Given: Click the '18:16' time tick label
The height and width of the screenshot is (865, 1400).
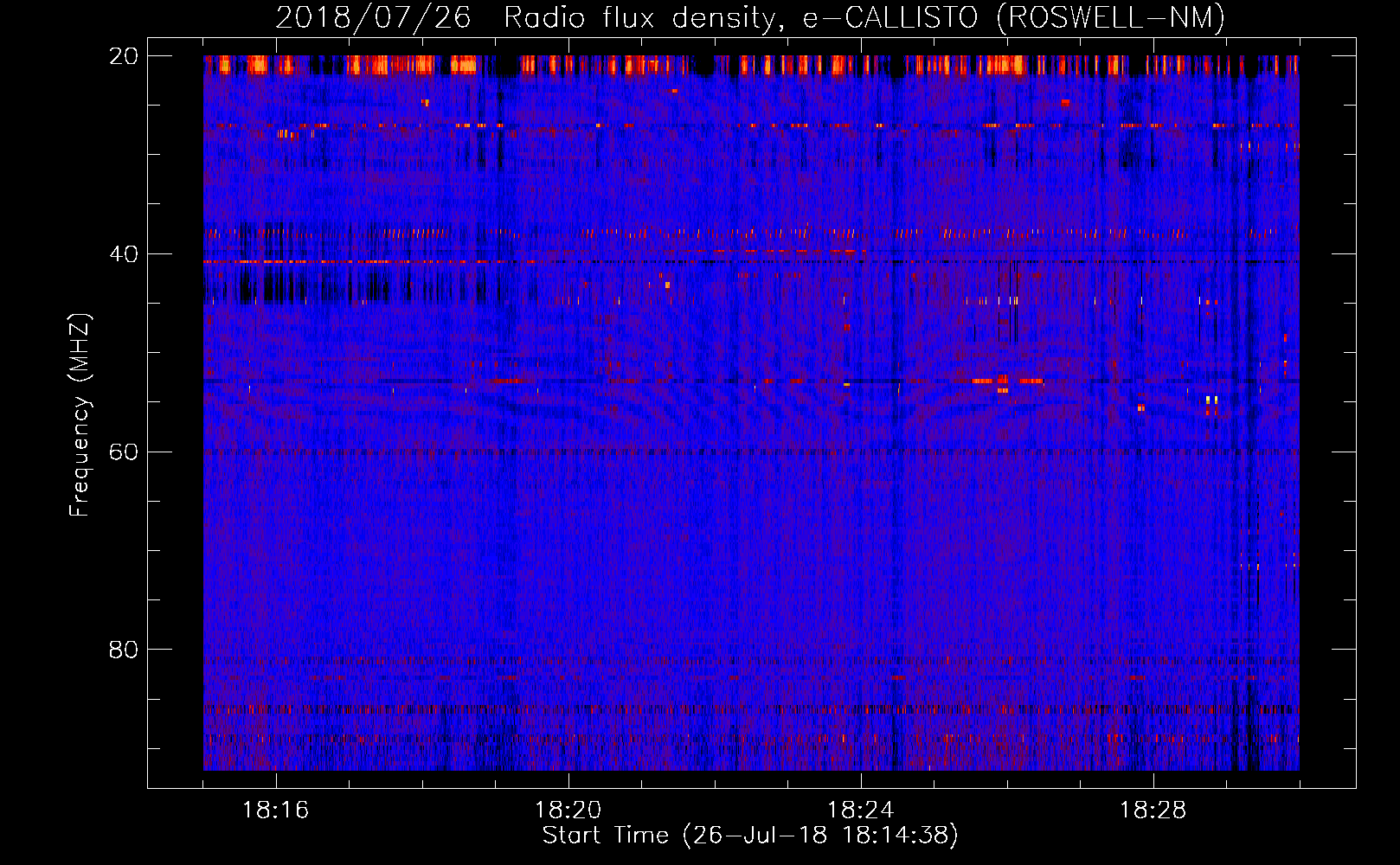Looking at the screenshot, I should (x=276, y=810).
